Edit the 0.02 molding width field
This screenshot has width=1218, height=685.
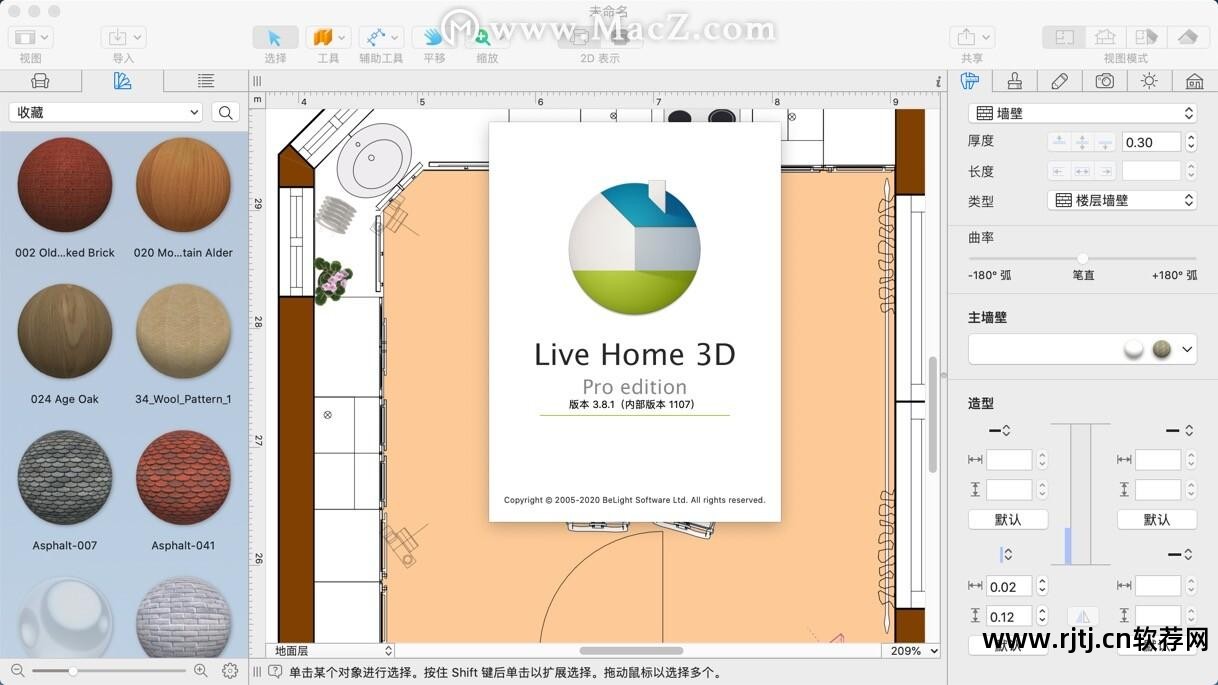click(1009, 587)
